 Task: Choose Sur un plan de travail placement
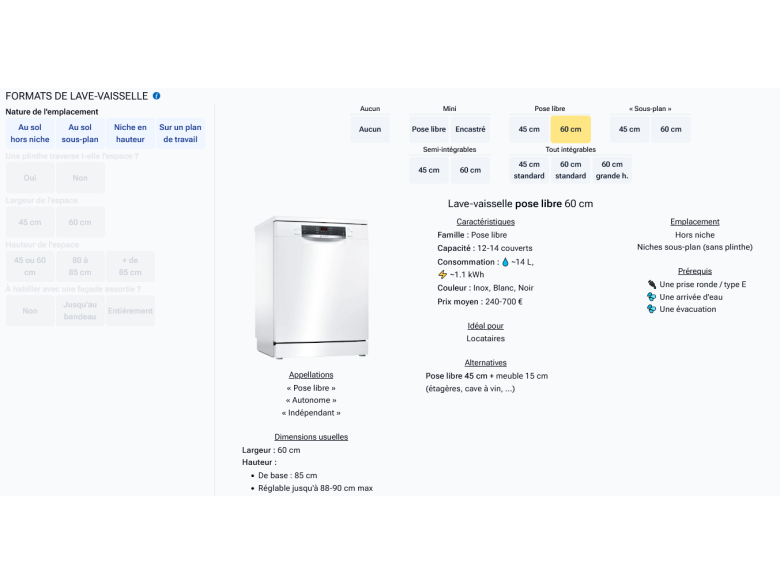(180, 133)
